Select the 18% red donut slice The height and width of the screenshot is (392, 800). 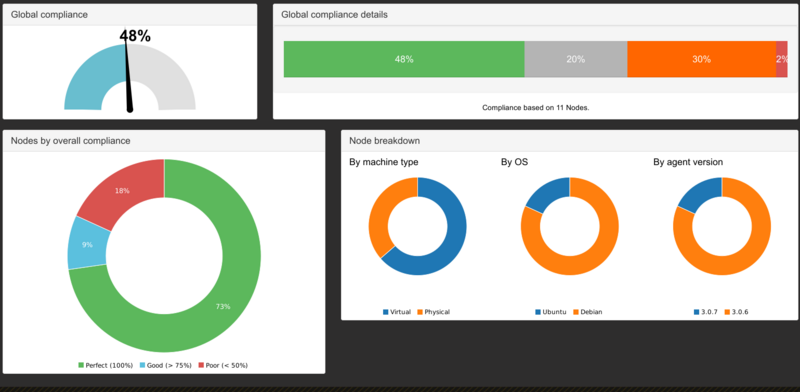(x=122, y=190)
